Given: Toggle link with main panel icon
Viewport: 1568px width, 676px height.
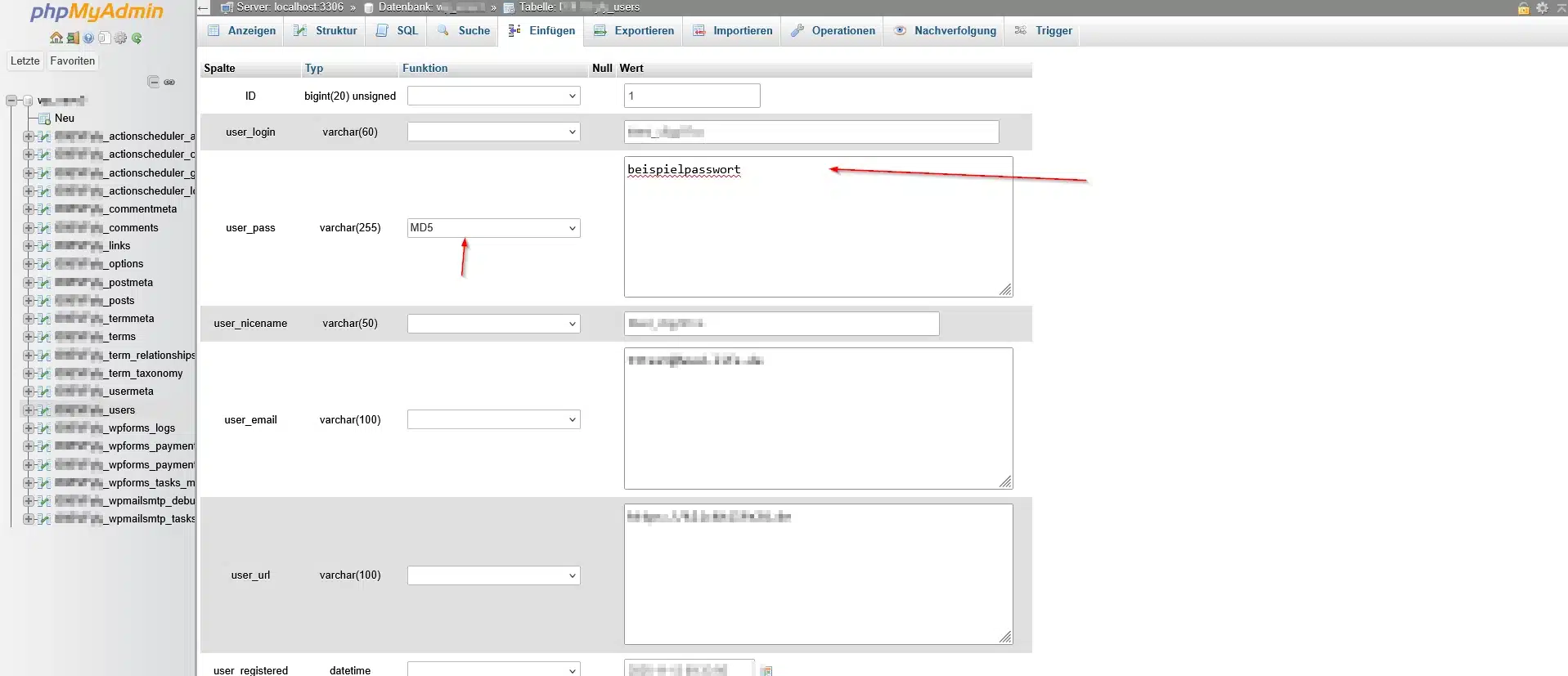Looking at the screenshot, I should 169,82.
